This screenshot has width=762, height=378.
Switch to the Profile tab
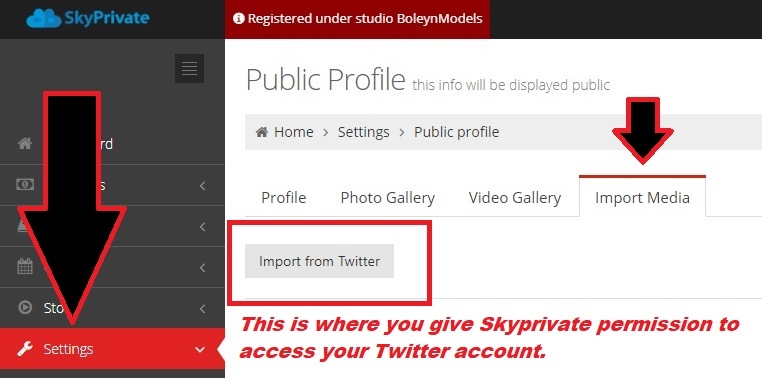pyautogui.click(x=284, y=198)
